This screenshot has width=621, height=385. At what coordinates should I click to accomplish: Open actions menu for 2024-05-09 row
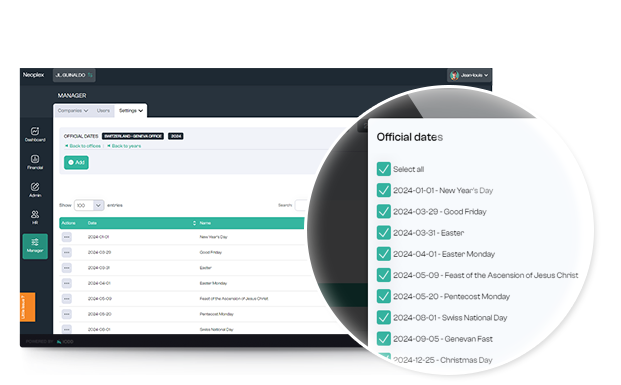tap(67, 299)
